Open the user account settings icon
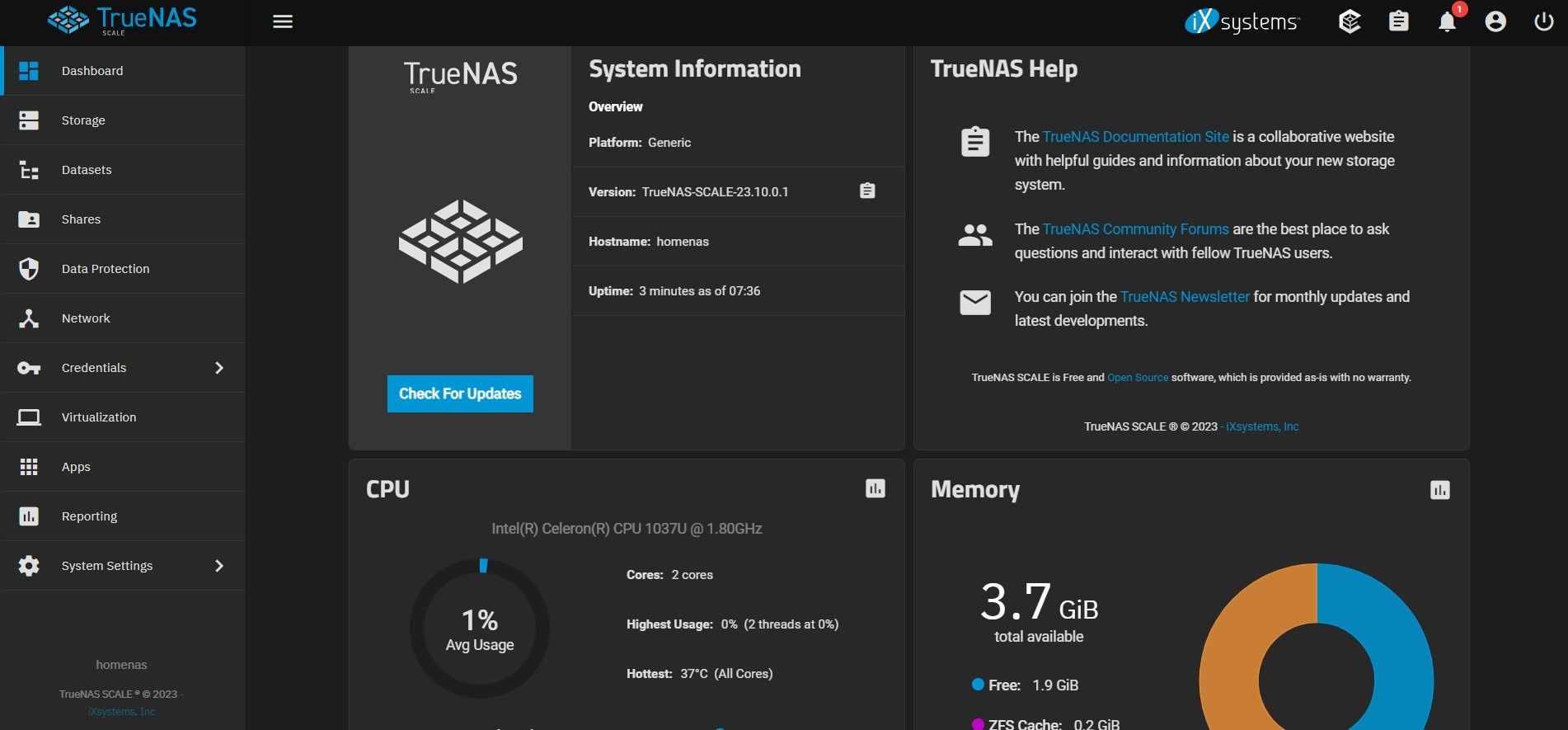Viewport: 1568px width, 730px height. tap(1495, 21)
